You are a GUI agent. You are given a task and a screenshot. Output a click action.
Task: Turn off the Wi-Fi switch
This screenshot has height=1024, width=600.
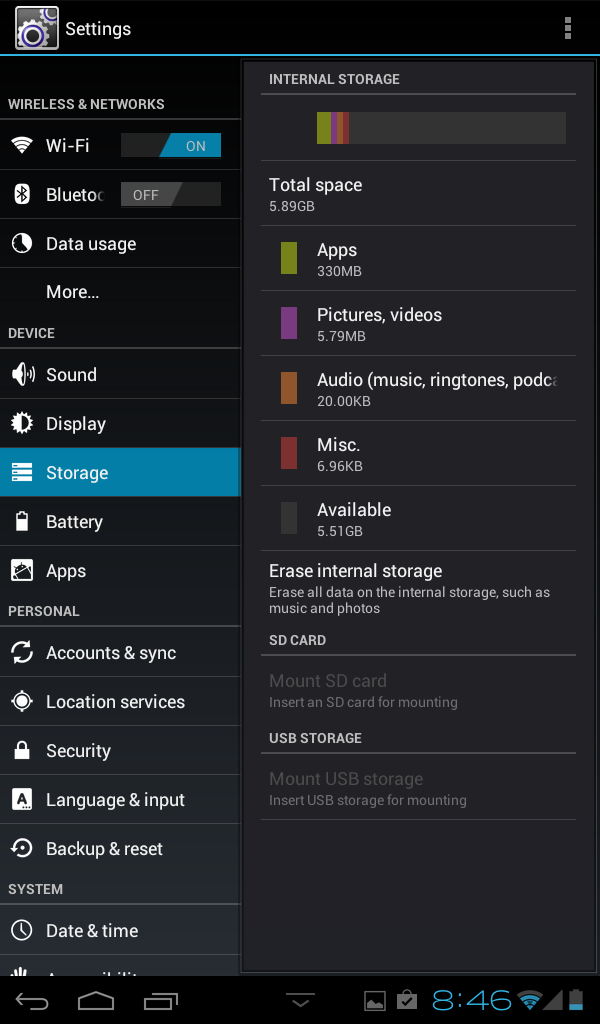(x=171, y=146)
